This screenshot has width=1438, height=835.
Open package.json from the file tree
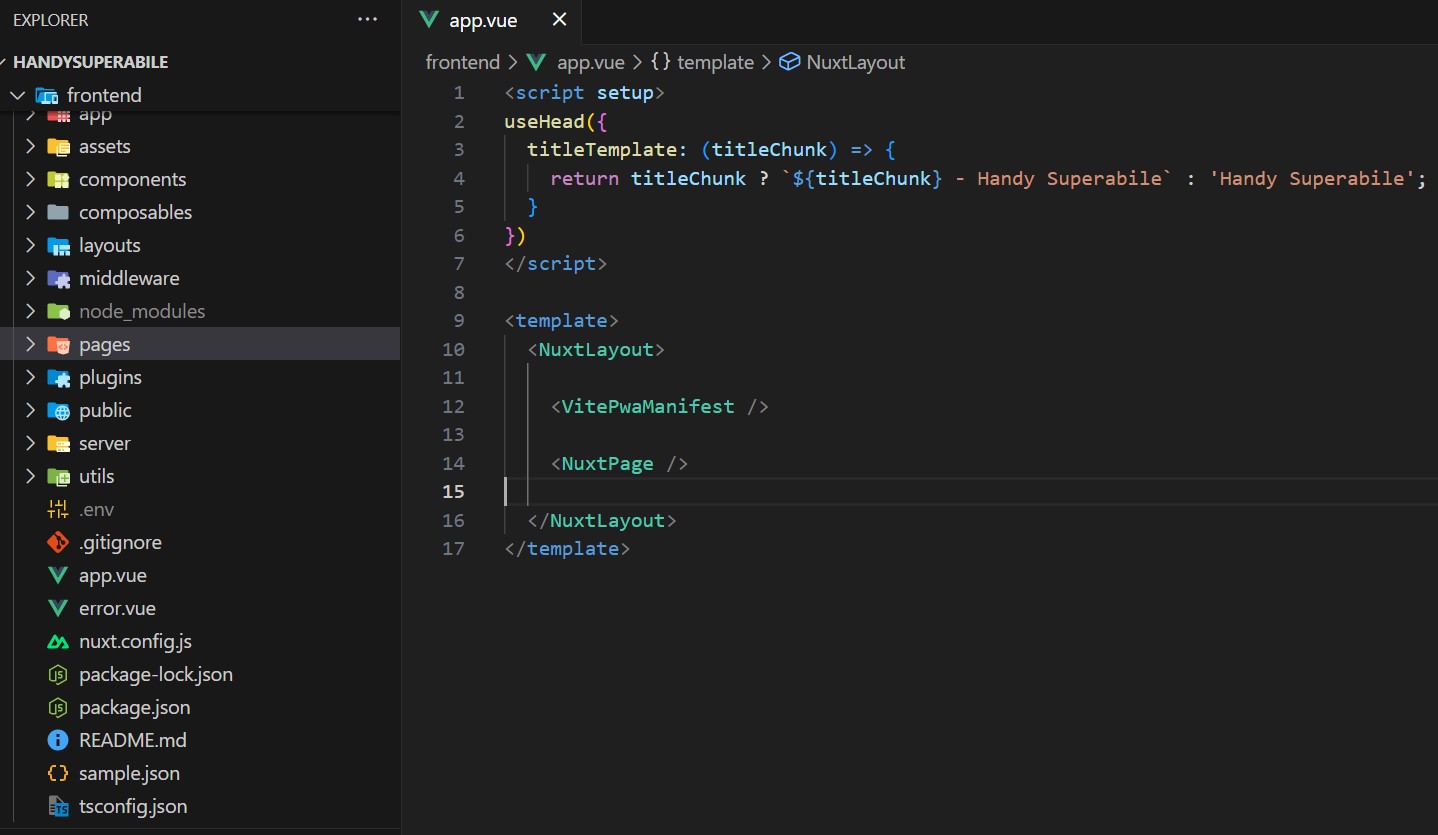135,708
